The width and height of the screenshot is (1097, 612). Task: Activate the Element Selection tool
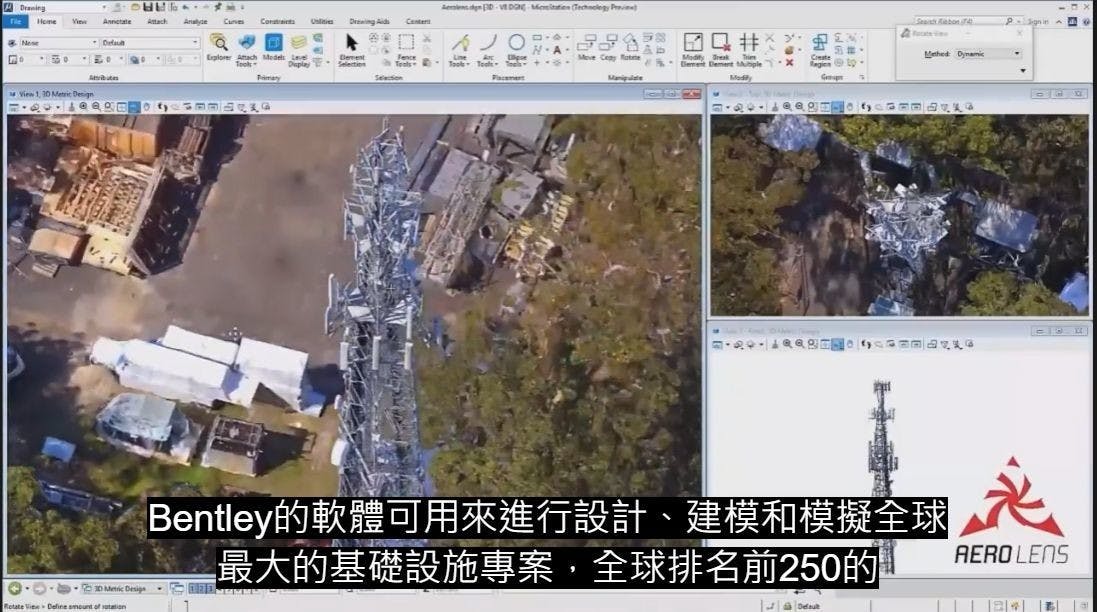tap(352, 50)
